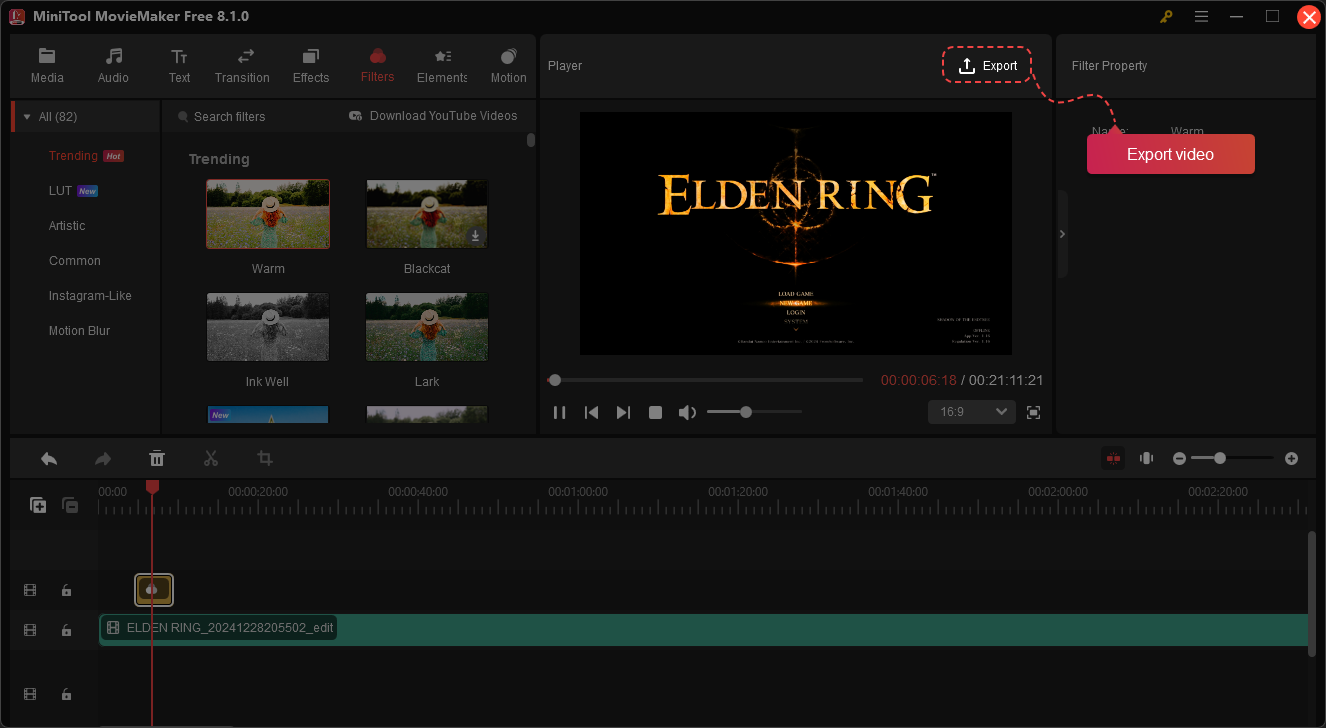Click the Filters tab
The width and height of the screenshot is (1326, 728).
[x=377, y=66]
